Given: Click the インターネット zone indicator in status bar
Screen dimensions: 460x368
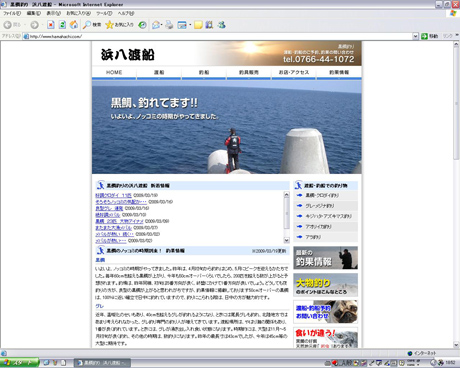Looking at the screenshot, I should coord(422,353).
